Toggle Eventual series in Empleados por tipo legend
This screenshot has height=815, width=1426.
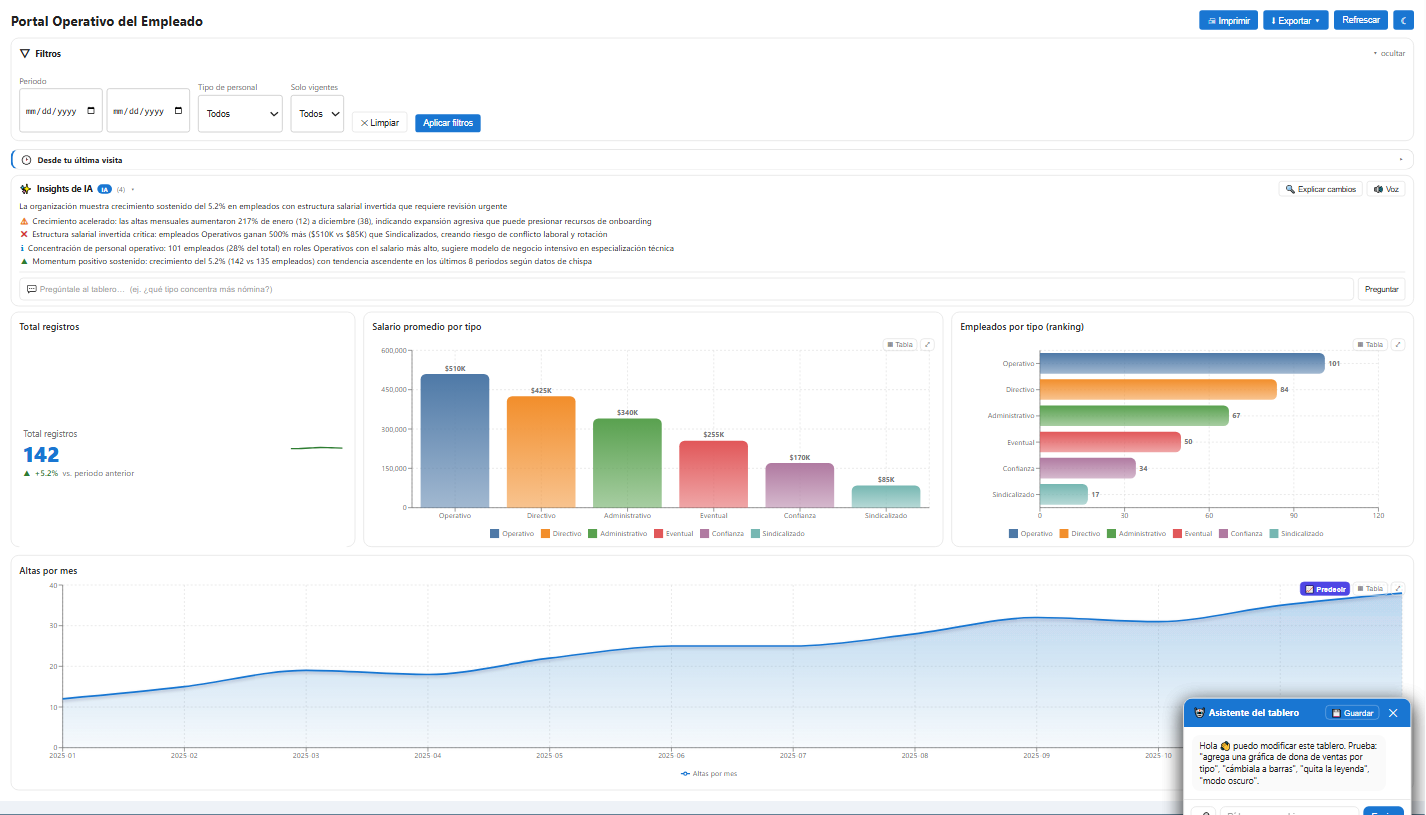[x=1192, y=534]
